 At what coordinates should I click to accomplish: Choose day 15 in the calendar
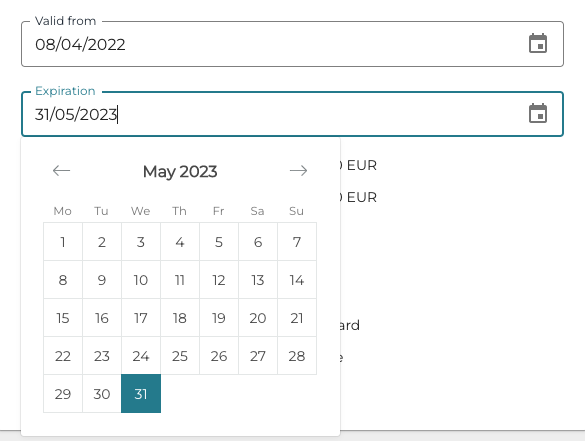63,318
